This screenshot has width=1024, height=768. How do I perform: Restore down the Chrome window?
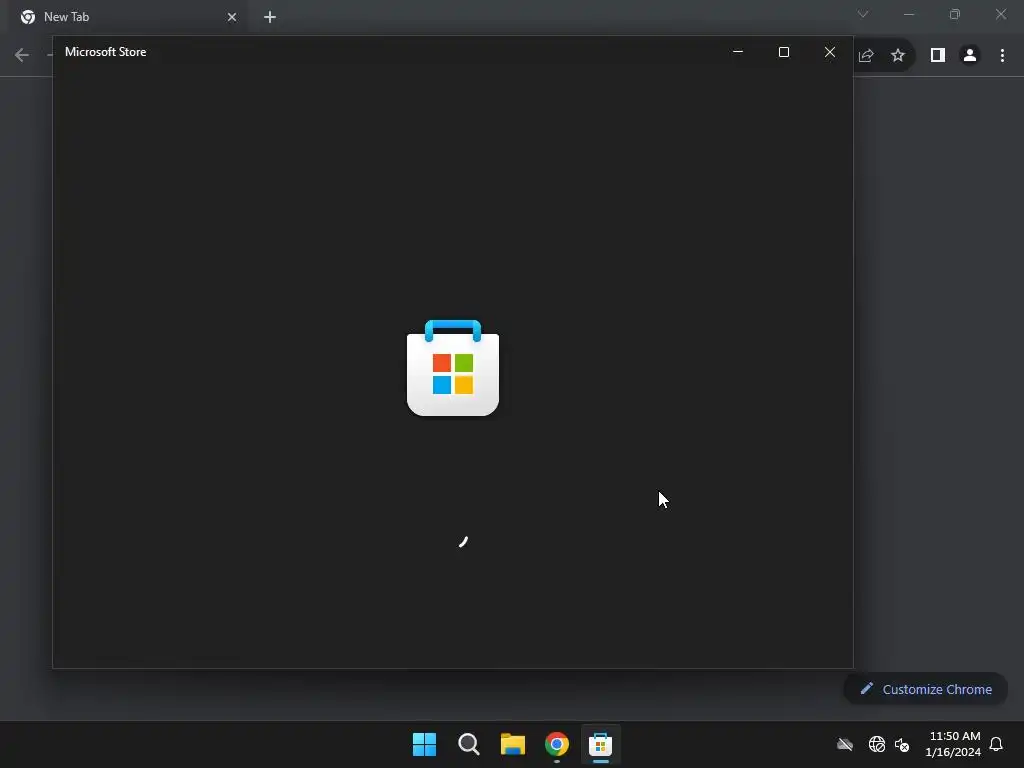[955, 14]
